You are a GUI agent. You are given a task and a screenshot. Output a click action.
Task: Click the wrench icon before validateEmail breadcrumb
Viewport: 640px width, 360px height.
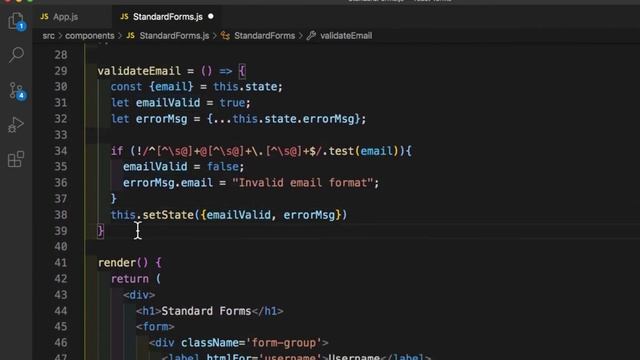[311, 36]
